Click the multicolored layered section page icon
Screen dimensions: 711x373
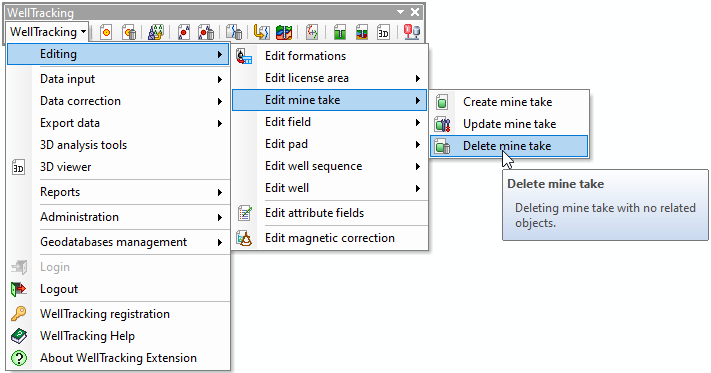pos(361,32)
